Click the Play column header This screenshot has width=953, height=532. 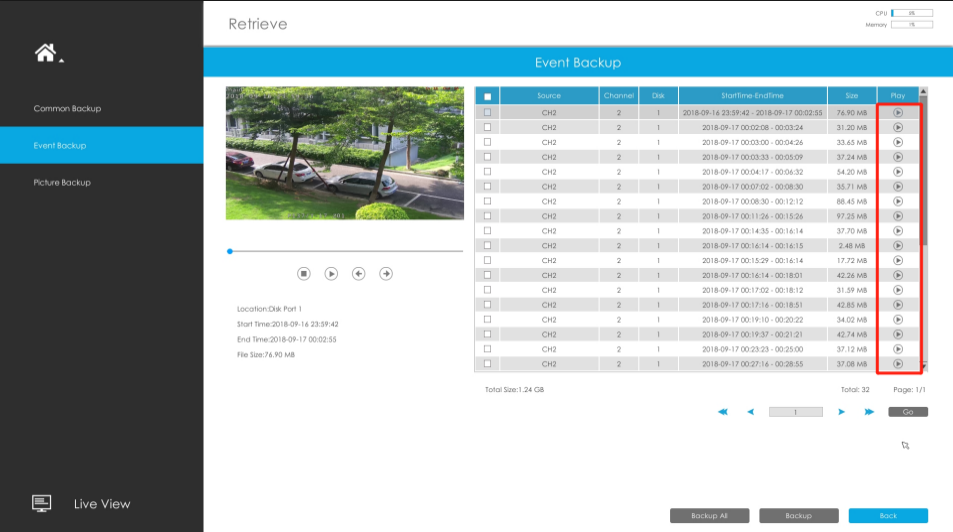pos(898,95)
